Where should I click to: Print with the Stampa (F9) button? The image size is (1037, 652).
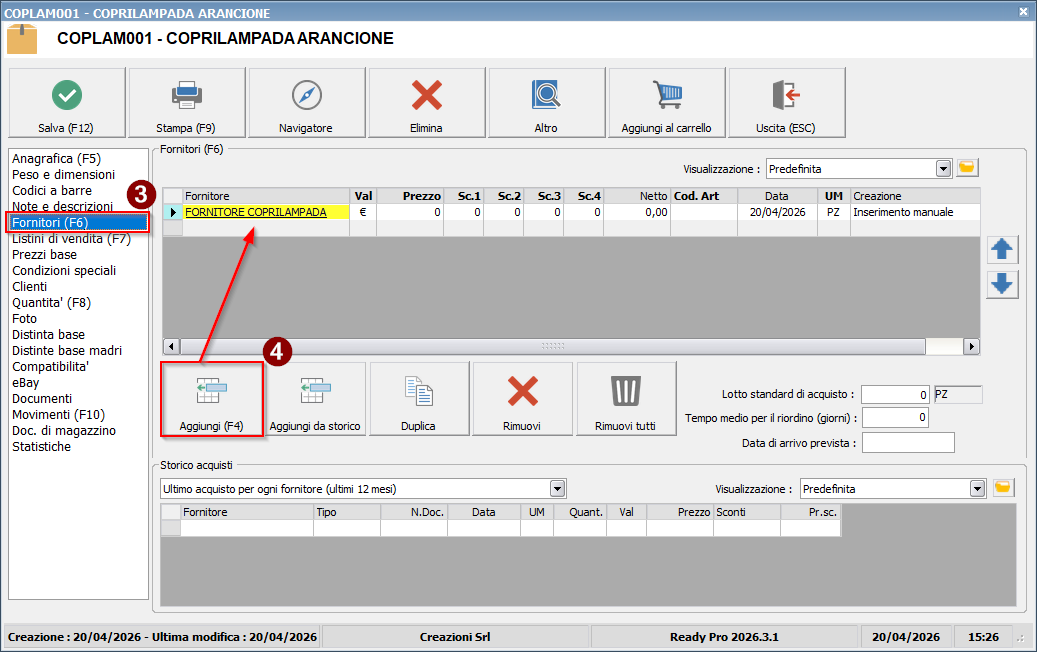(187, 103)
